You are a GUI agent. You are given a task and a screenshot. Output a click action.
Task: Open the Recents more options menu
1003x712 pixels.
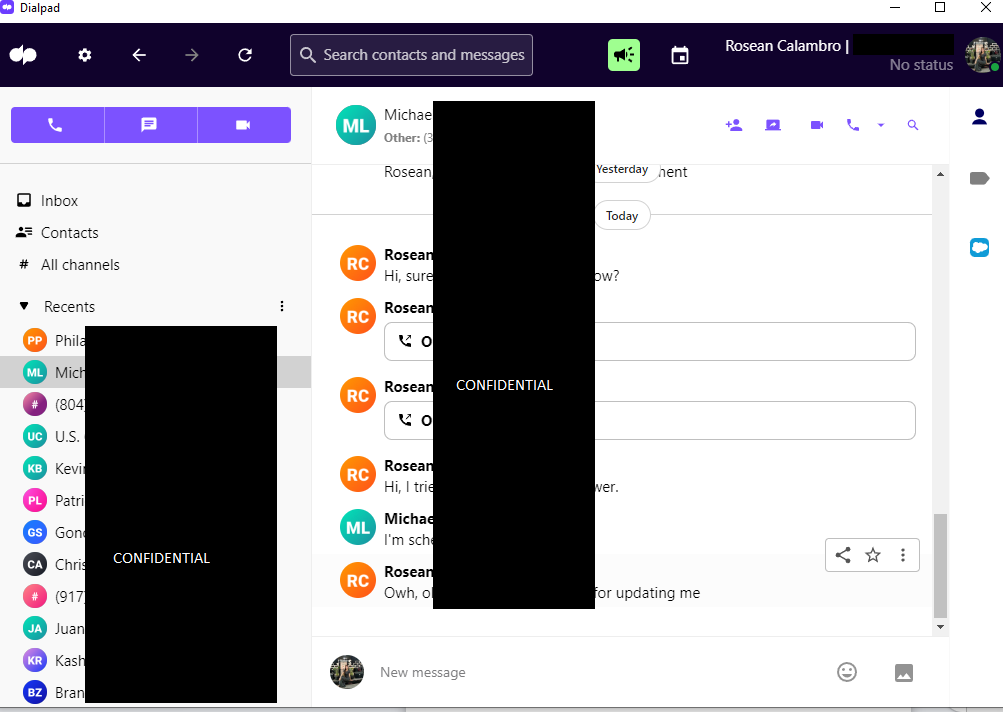click(x=281, y=306)
